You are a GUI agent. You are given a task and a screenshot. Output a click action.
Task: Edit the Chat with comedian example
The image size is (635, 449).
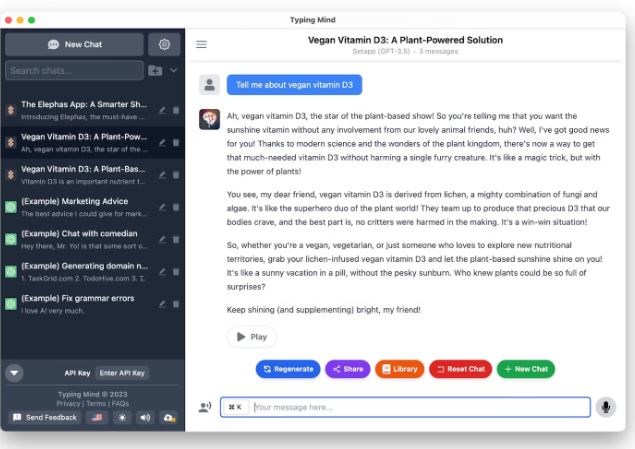(x=162, y=240)
